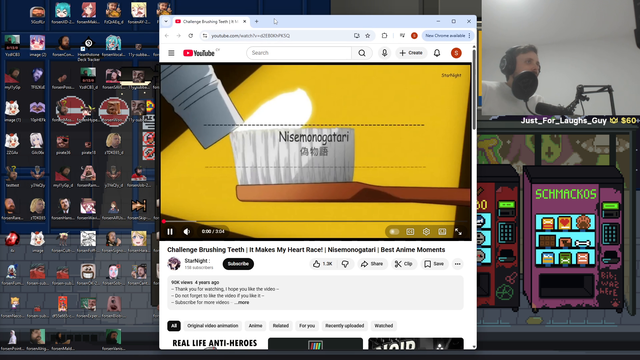Expand the description with ...more
Image resolution: width=640 pixels, height=360 pixels.
242,302
